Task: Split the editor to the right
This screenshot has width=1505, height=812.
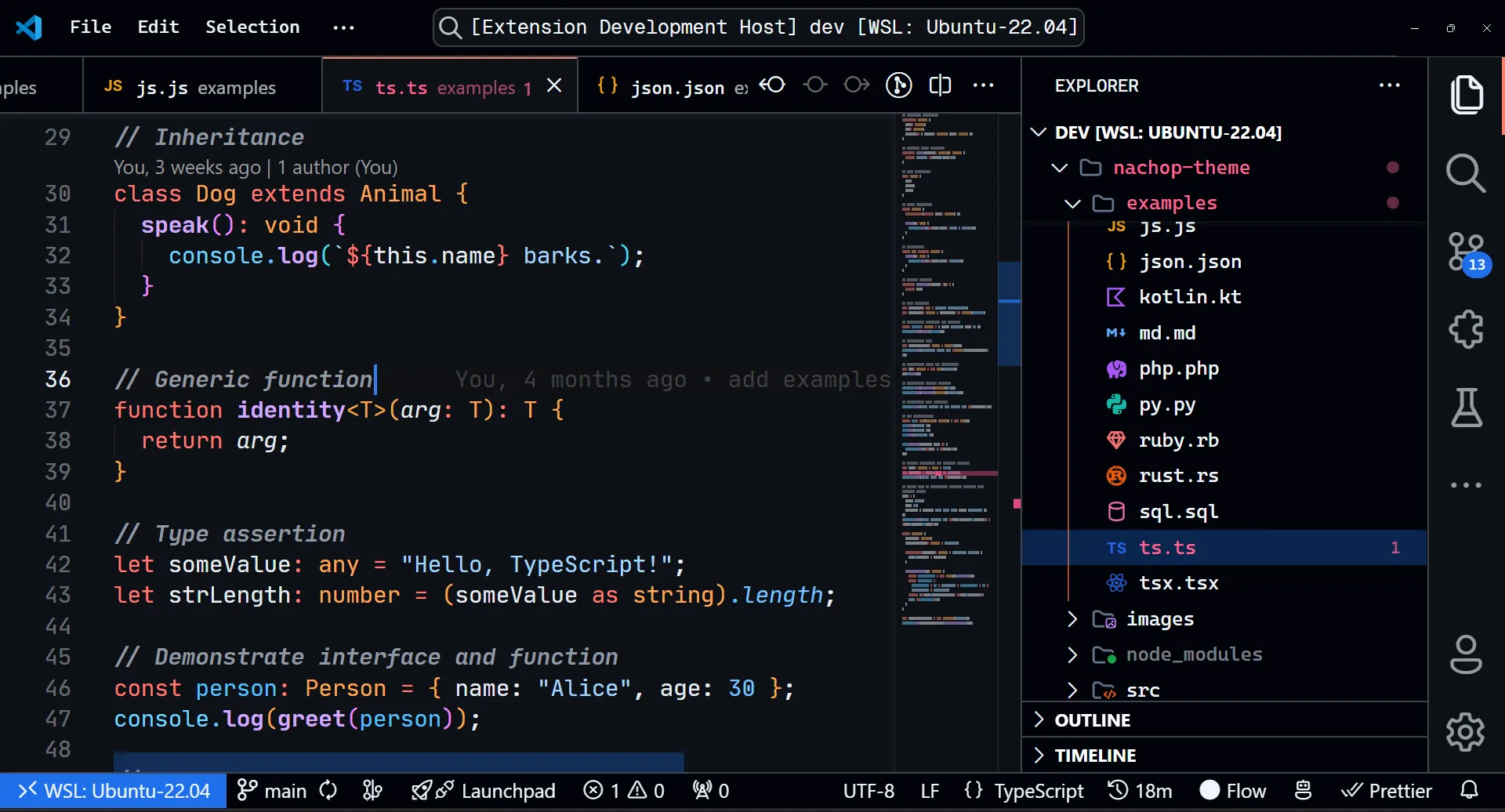Action: pos(940,85)
